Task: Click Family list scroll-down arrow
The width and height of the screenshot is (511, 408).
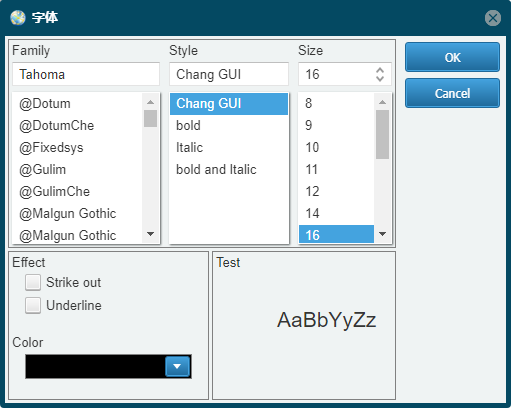Action: pyautogui.click(x=150, y=234)
